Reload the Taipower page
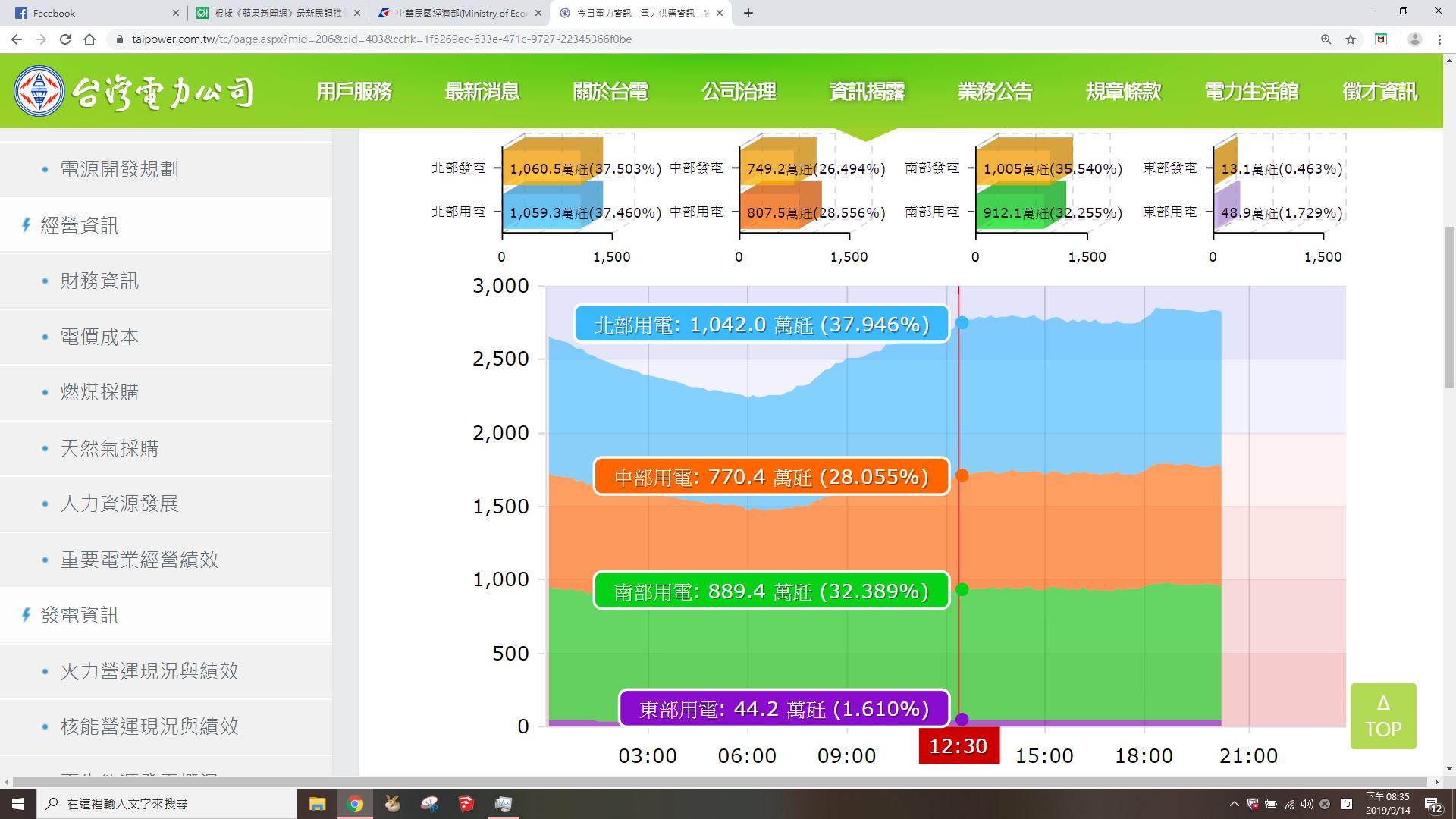 tap(65, 39)
